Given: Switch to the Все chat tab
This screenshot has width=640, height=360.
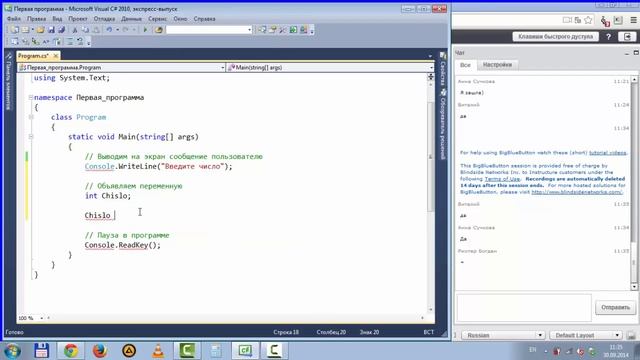Looking at the screenshot, I should point(465,65).
